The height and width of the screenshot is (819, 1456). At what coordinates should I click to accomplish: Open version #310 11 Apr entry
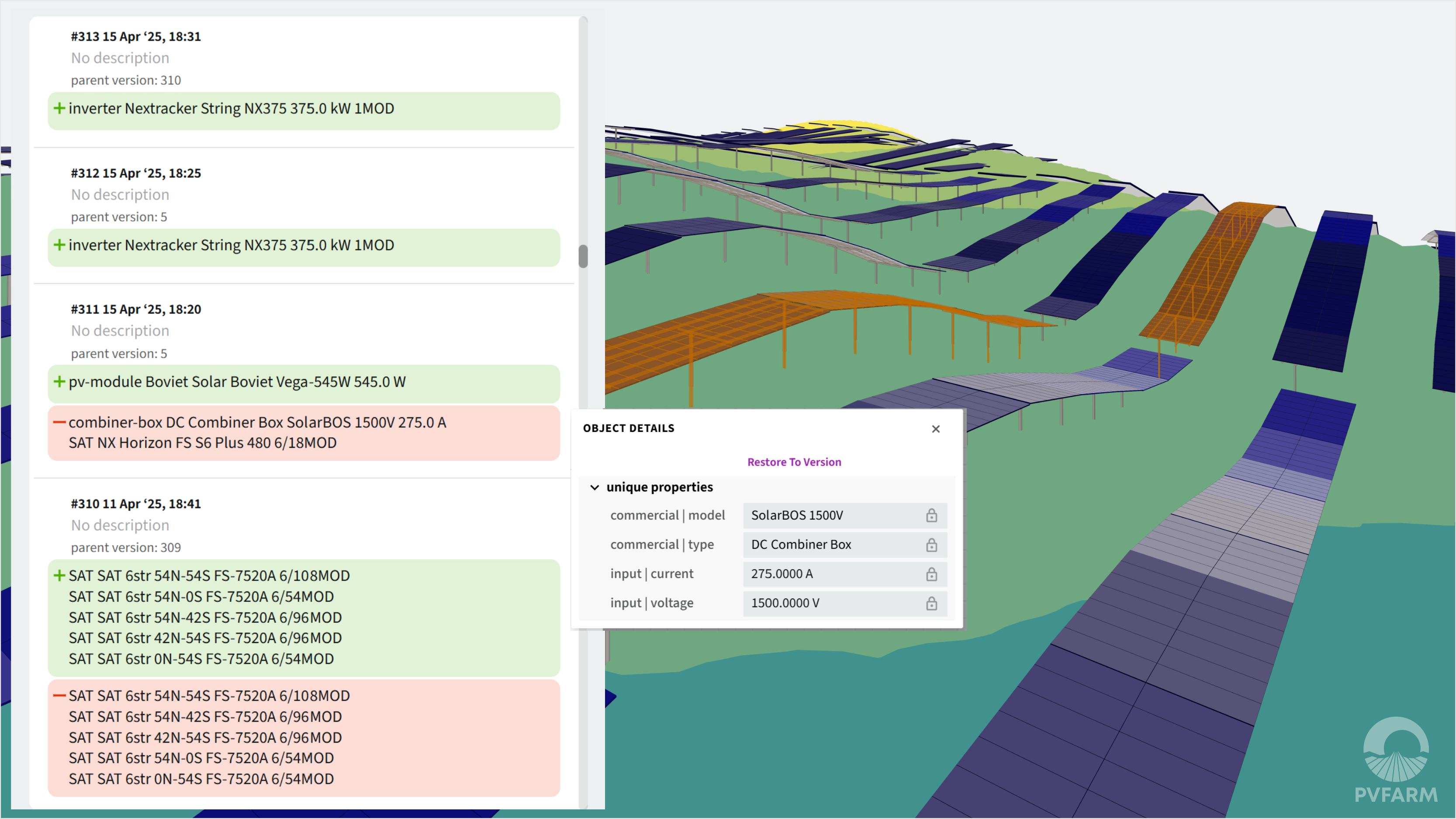[136, 504]
